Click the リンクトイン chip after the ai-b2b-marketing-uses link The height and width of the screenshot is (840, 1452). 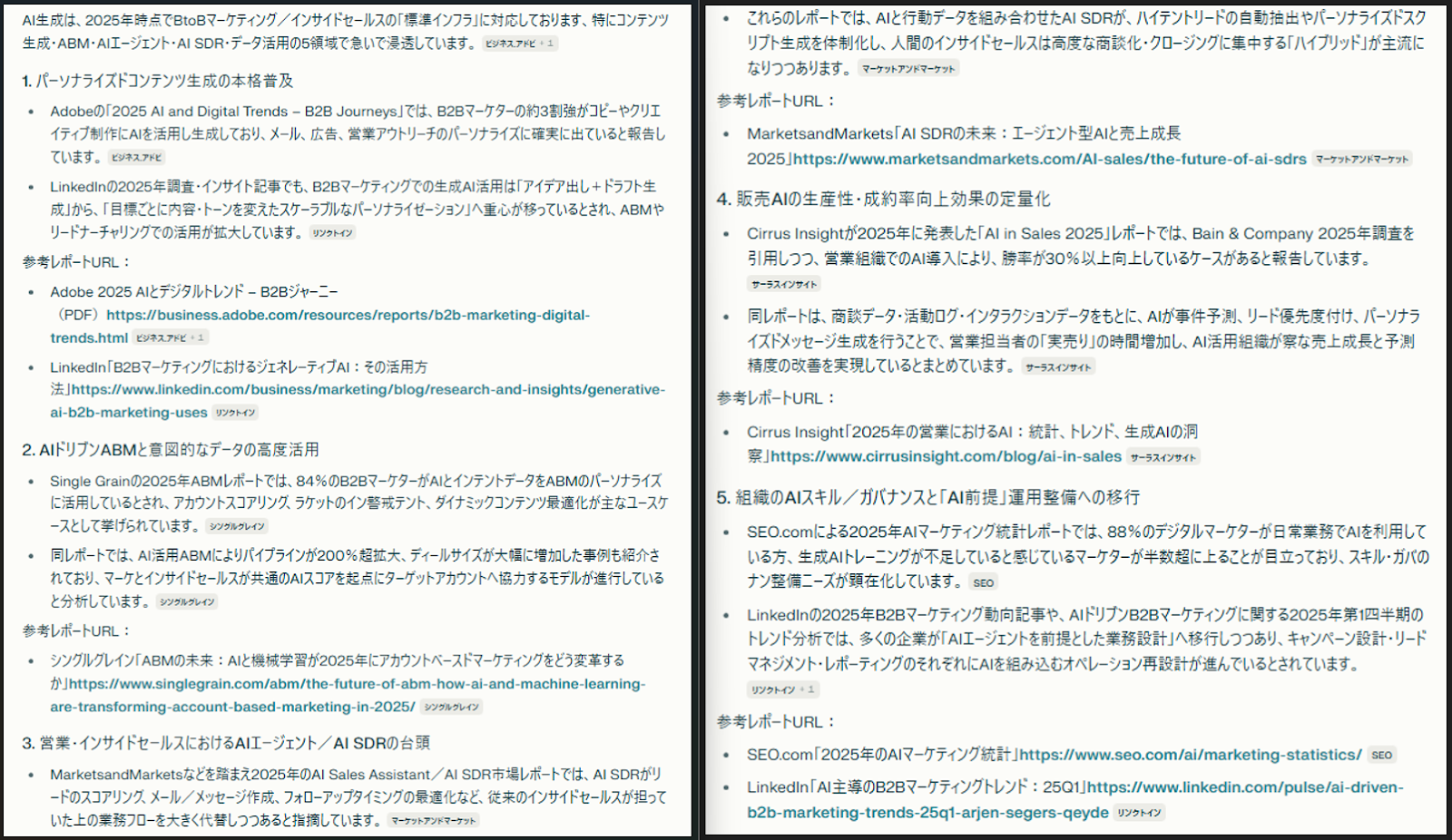click(235, 413)
